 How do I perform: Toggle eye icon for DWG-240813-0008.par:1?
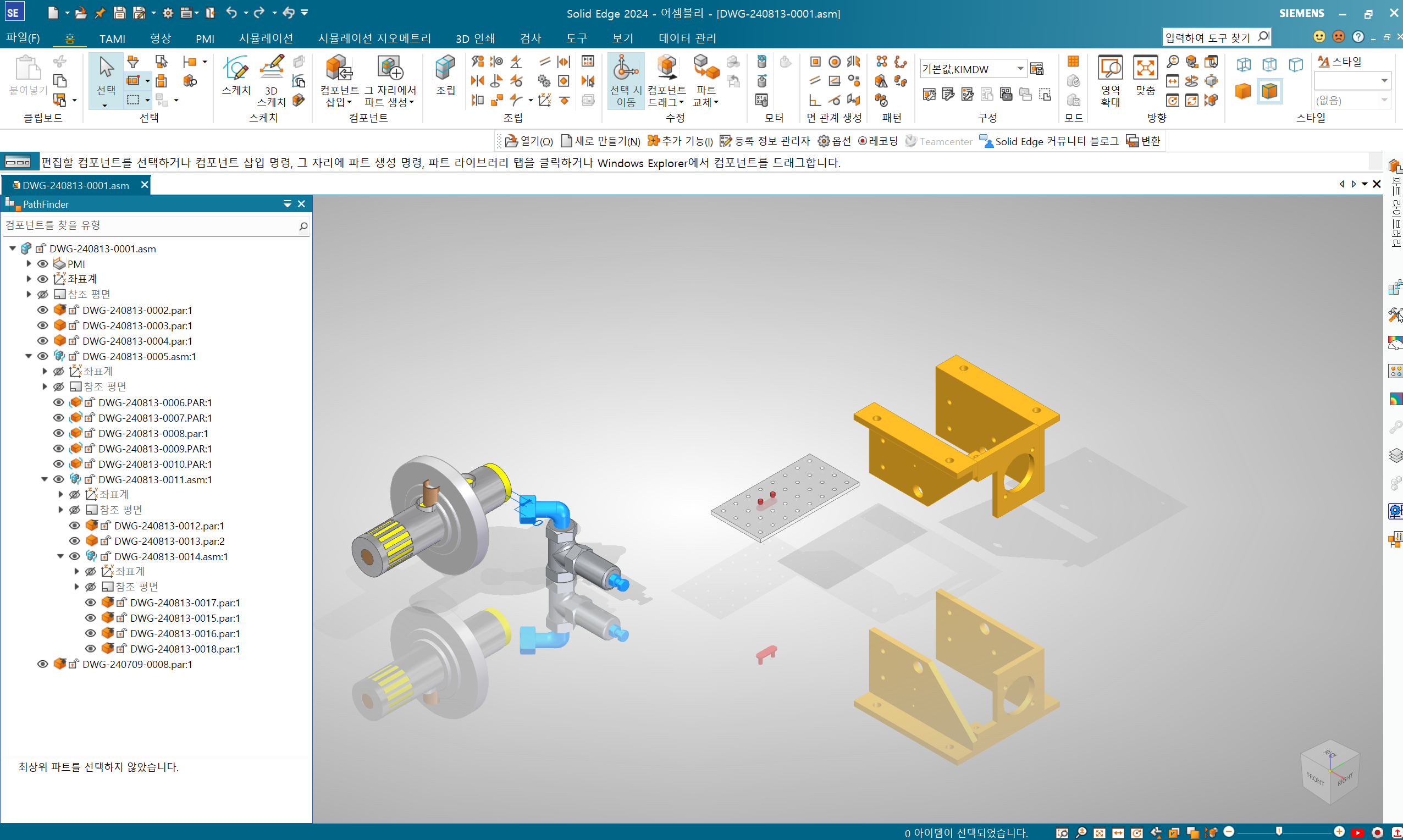58,433
